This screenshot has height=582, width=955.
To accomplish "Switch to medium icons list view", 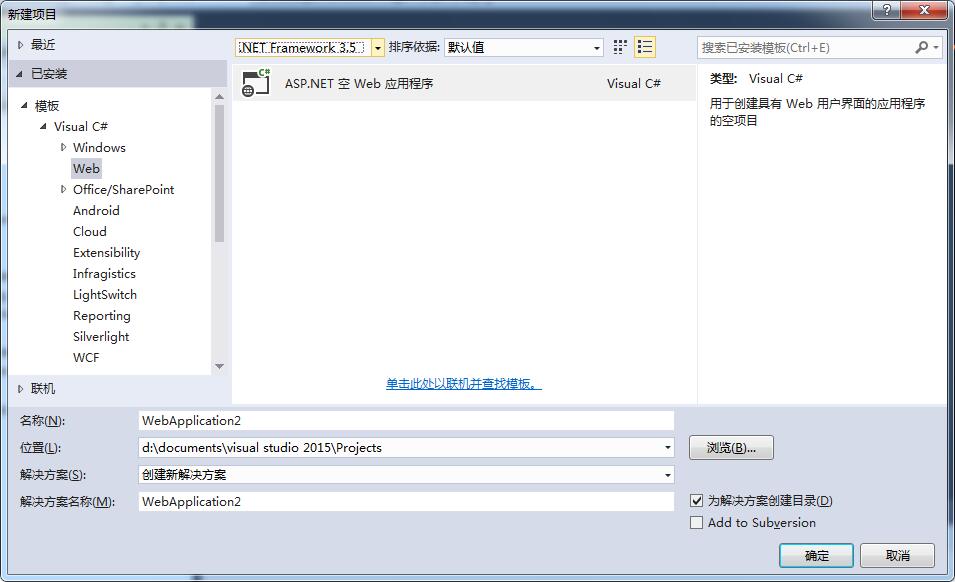I will 645,47.
